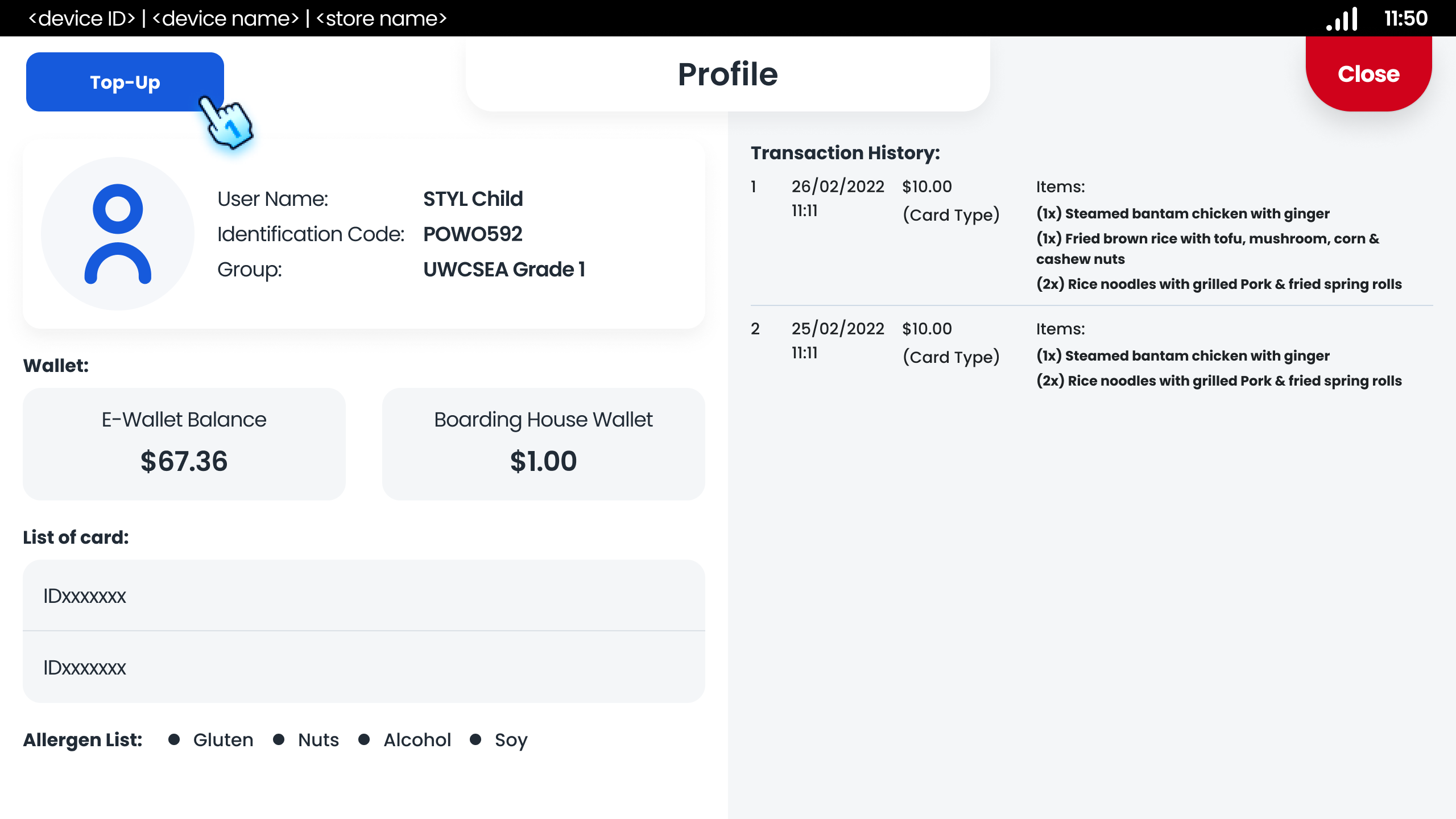
Task: Click the UWCSEA Grade 1 group value
Action: tap(504, 270)
